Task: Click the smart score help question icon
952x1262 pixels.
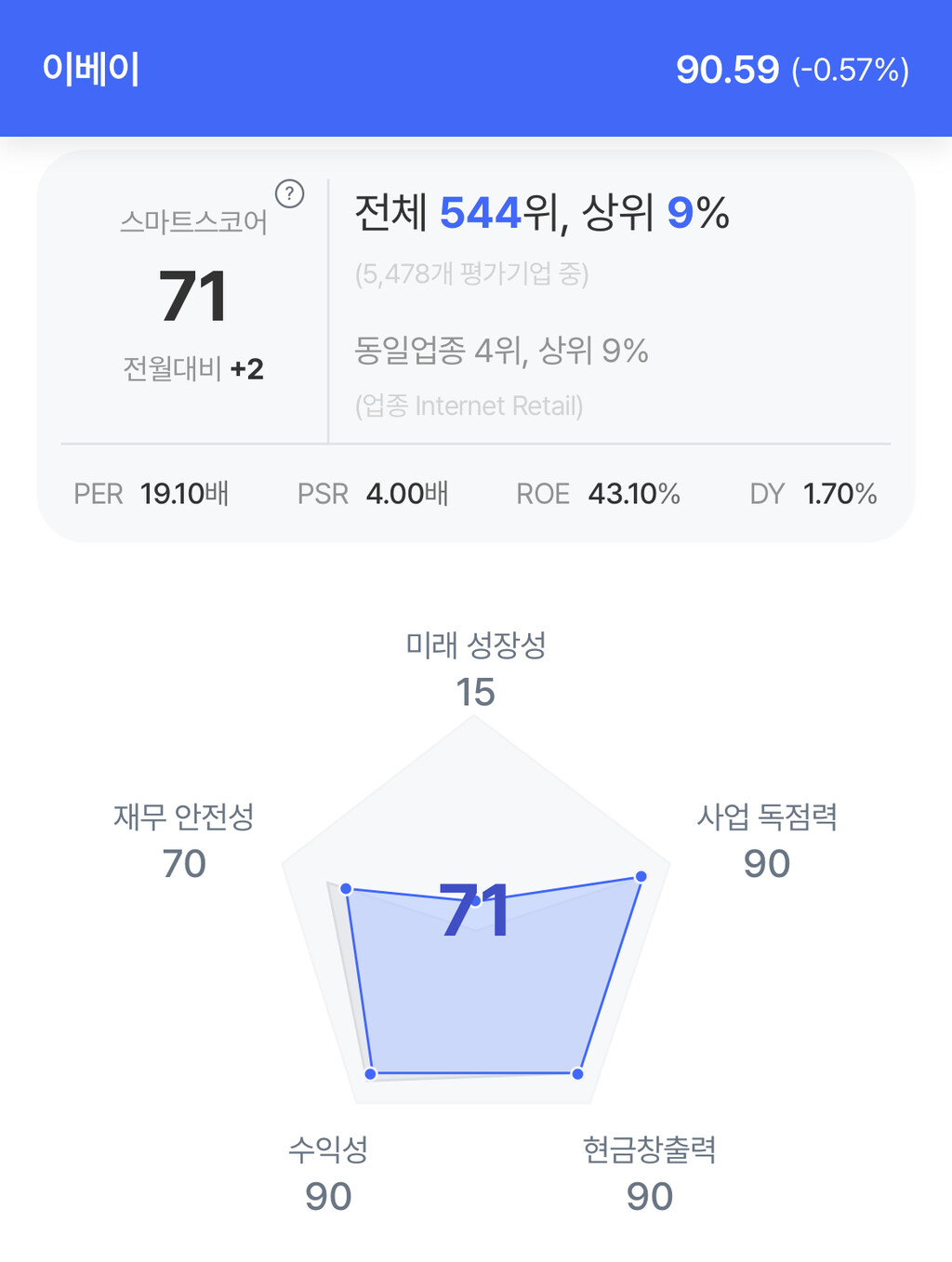Action: coord(290,193)
